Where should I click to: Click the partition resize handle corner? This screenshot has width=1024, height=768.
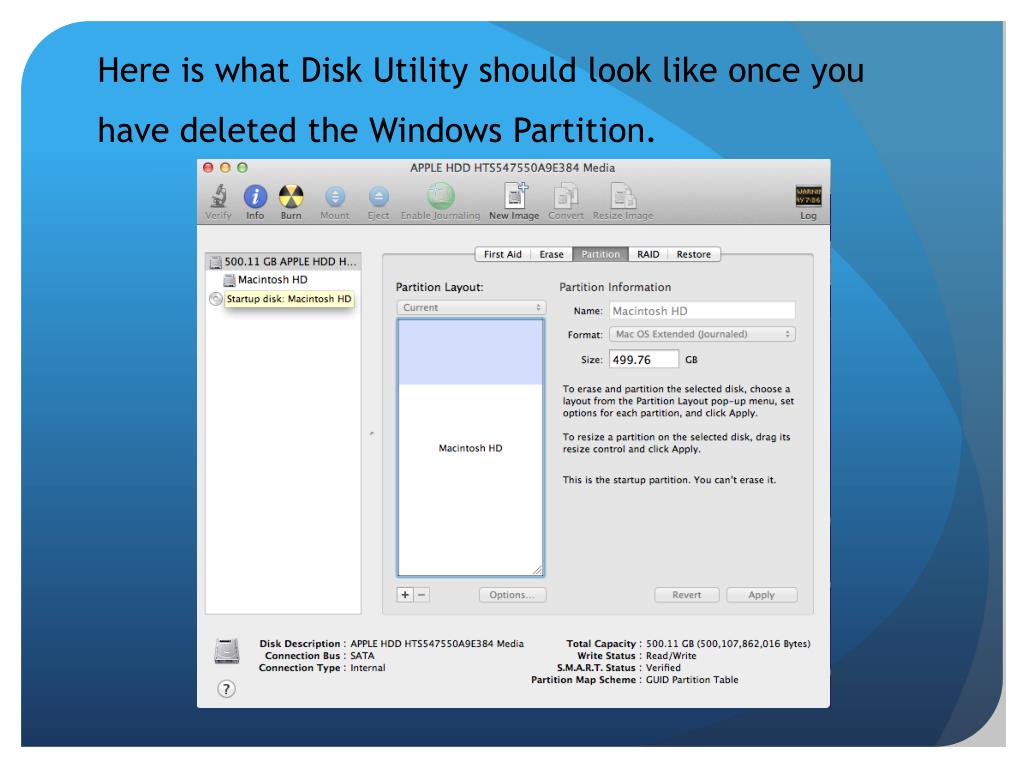[x=537, y=569]
